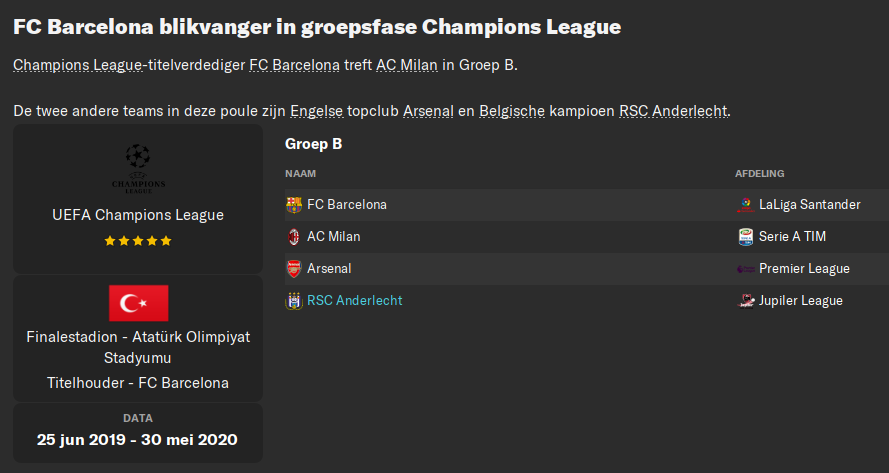This screenshot has height=473, width=889.
Task: Click the FC Barcelona club crest icon
Action: tap(293, 205)
